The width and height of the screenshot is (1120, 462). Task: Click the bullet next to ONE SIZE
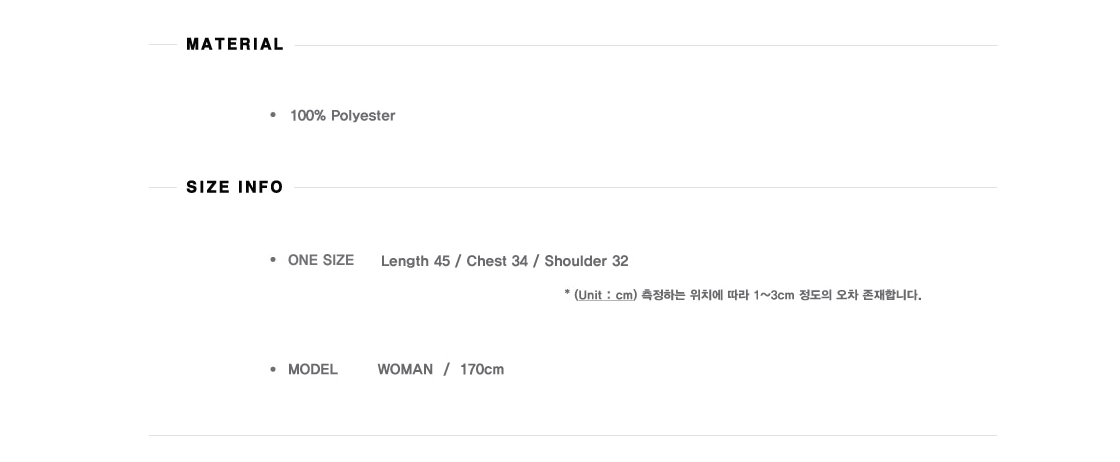(x=273, y=260)
